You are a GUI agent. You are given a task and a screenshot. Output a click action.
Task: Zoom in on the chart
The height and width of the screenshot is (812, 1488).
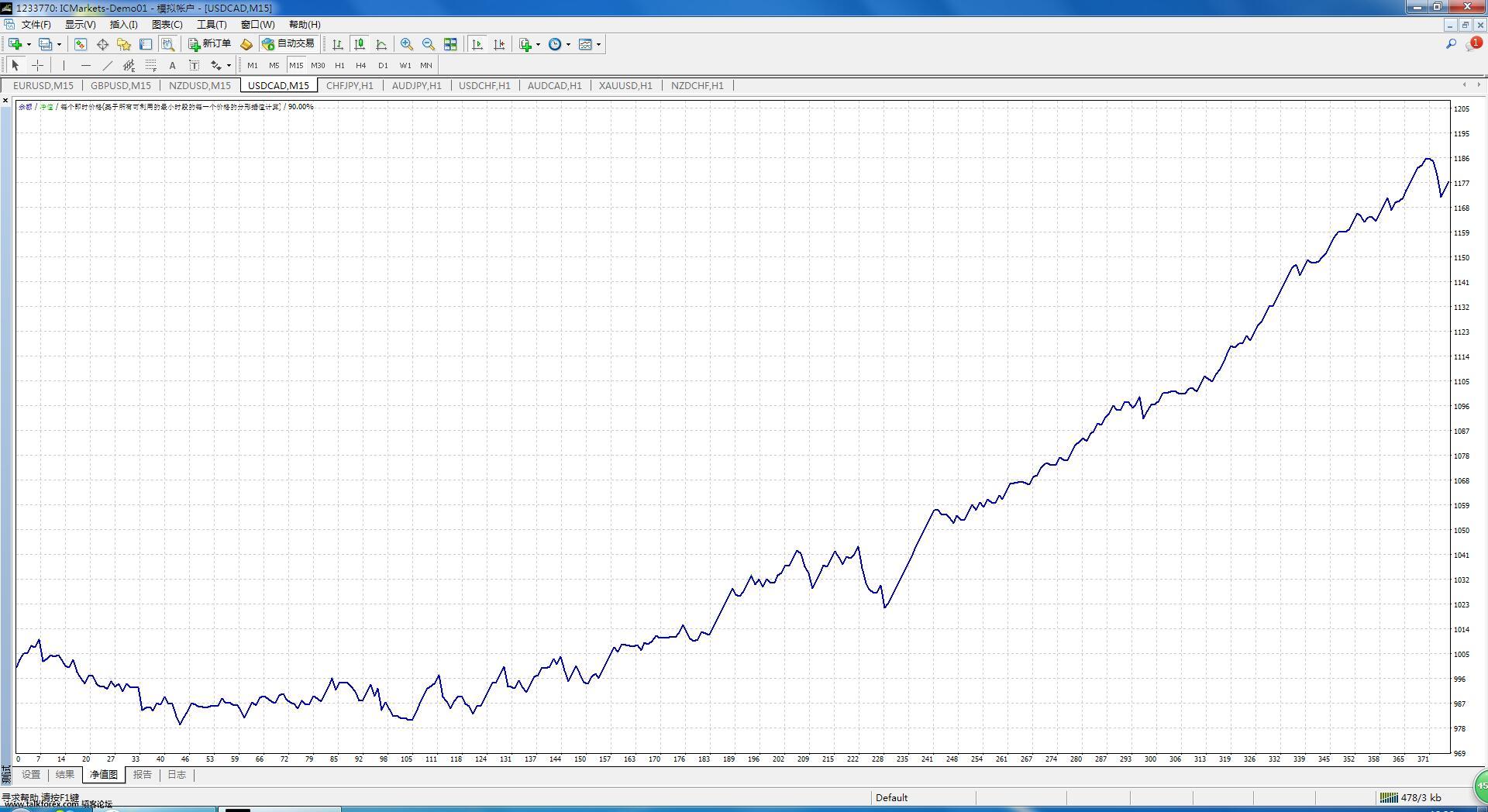pyautogui.click(x=407, y=44)
